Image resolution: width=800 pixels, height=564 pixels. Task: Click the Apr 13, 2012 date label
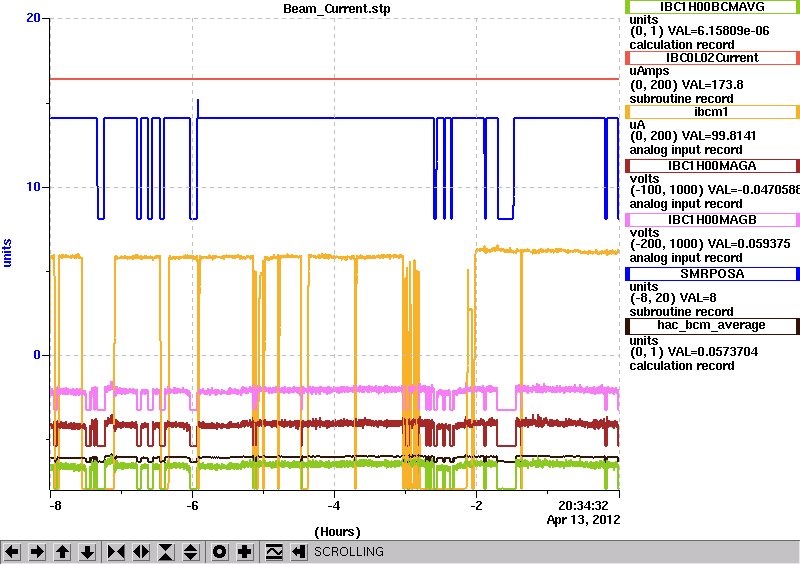tap(584, 520)
